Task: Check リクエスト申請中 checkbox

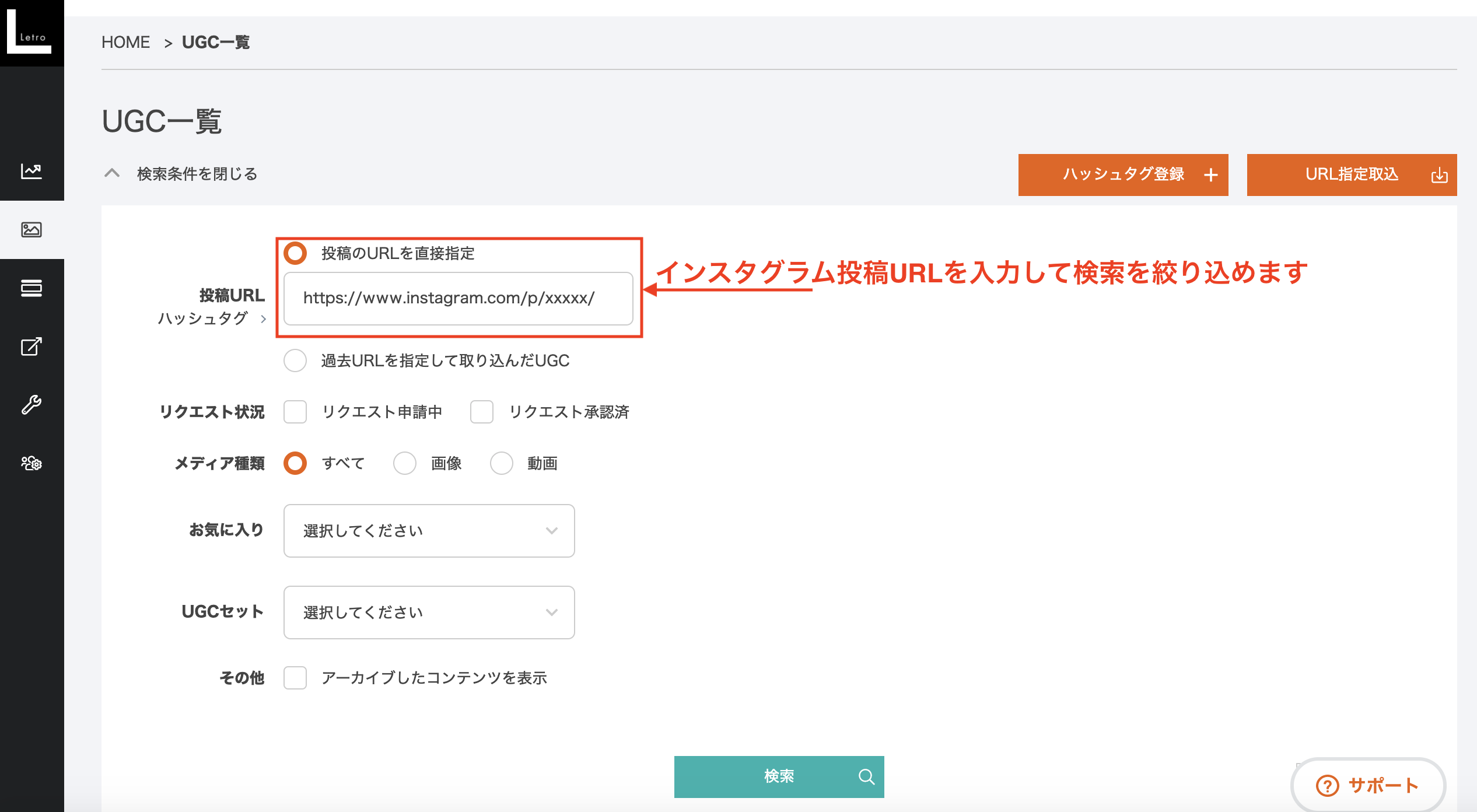Action: pyautogui.click(x=295, y=412)
